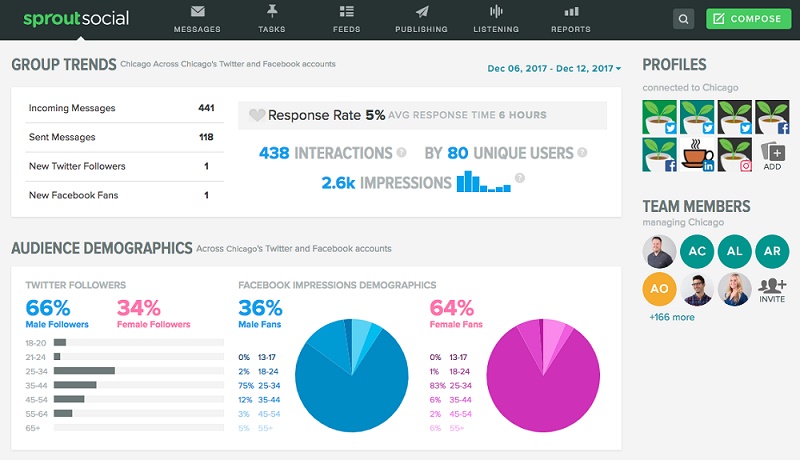Open the date range Dec 06 - Dec 12 dropdown
The width and height of the screenshot is (800, 460).
[554, 68]
